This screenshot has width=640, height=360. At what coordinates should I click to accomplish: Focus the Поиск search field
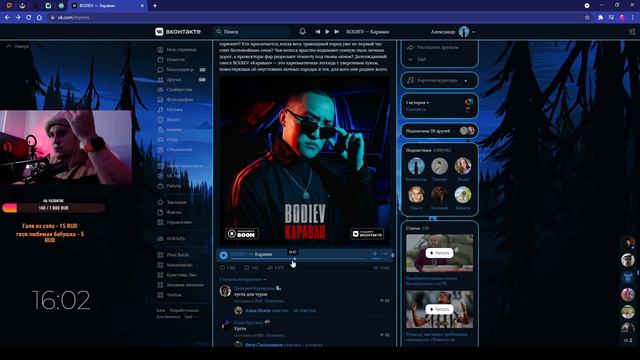point(252,31)
